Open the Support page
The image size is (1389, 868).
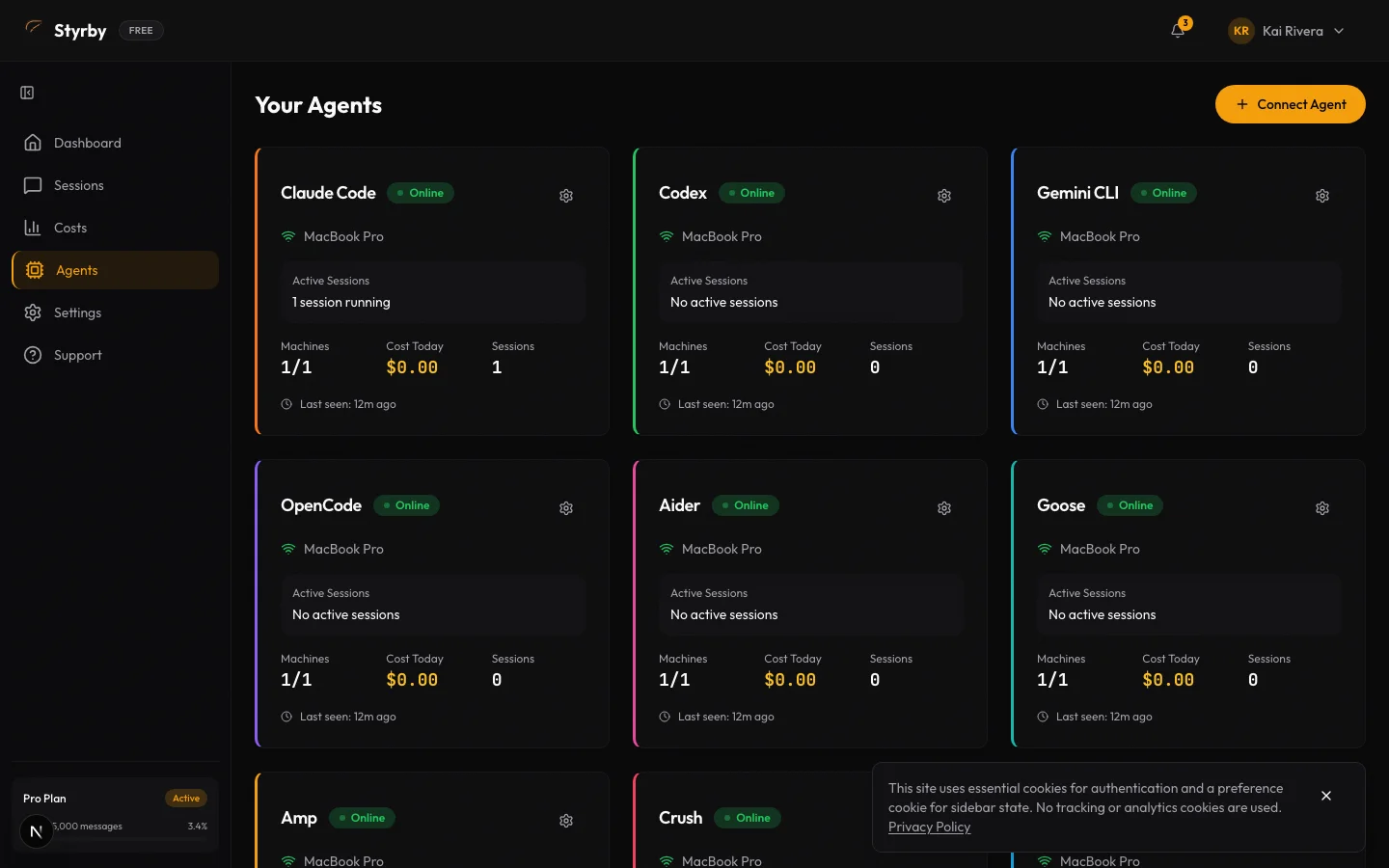115,355
